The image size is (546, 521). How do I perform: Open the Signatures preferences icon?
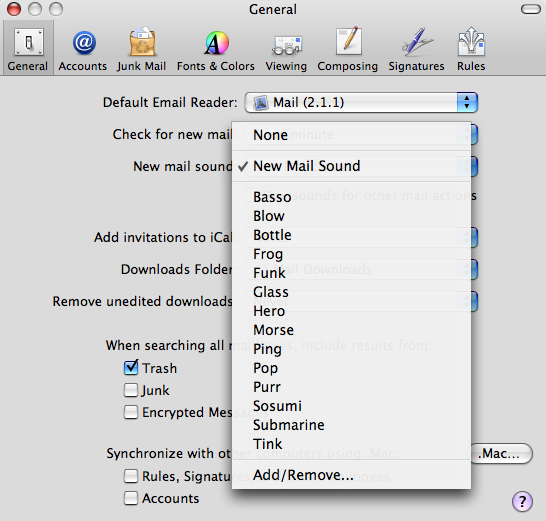(416, 50)
